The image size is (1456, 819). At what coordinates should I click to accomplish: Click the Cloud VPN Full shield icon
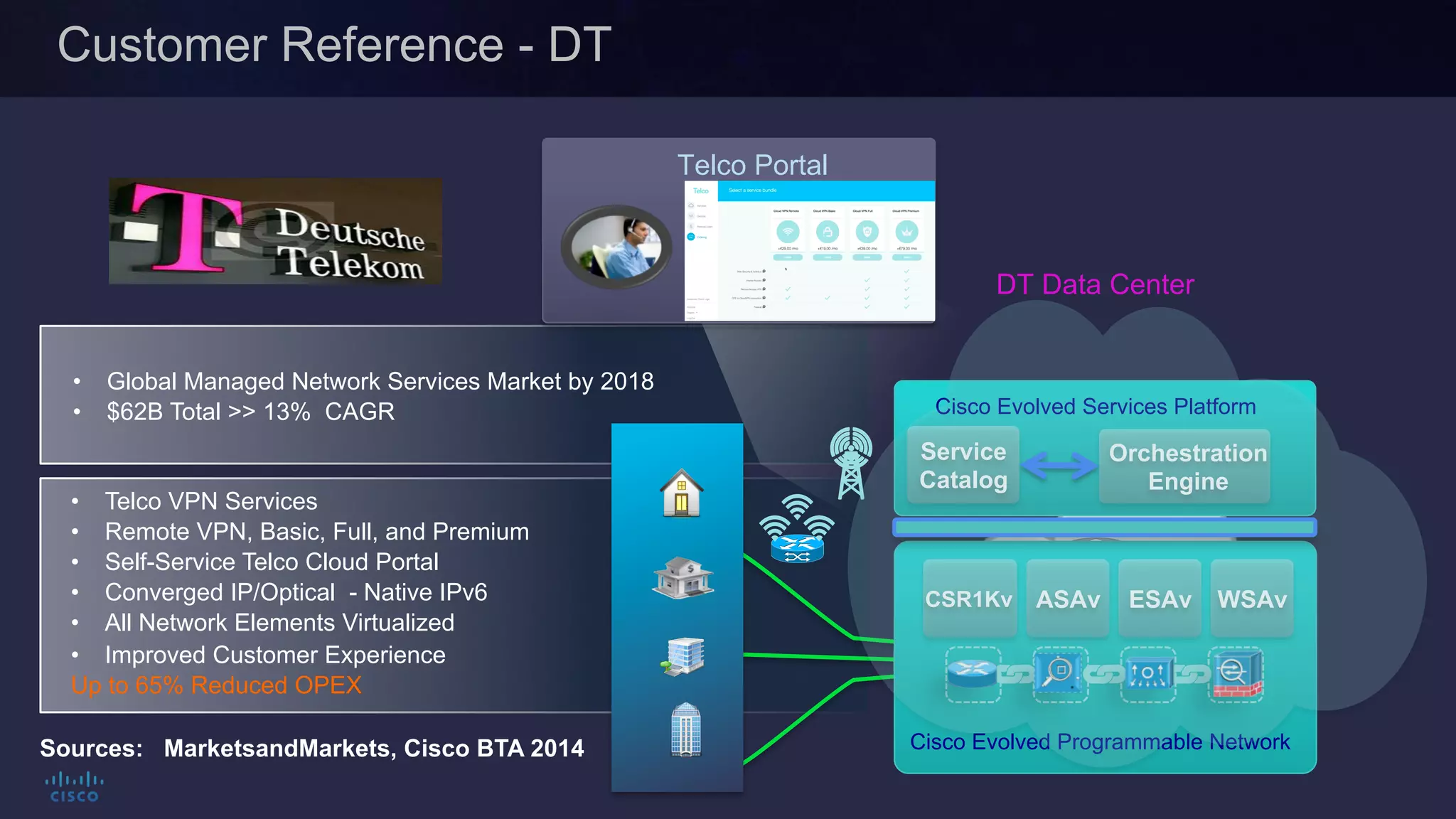pos(867,232)
